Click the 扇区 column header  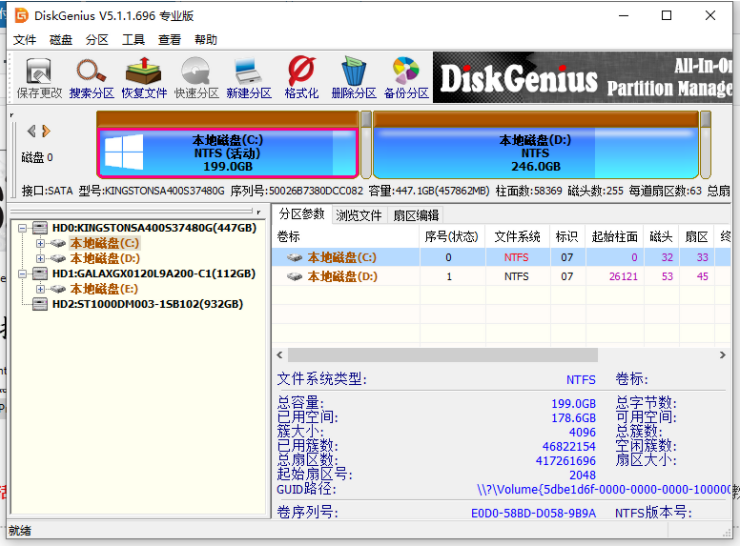tap(697, 236)
